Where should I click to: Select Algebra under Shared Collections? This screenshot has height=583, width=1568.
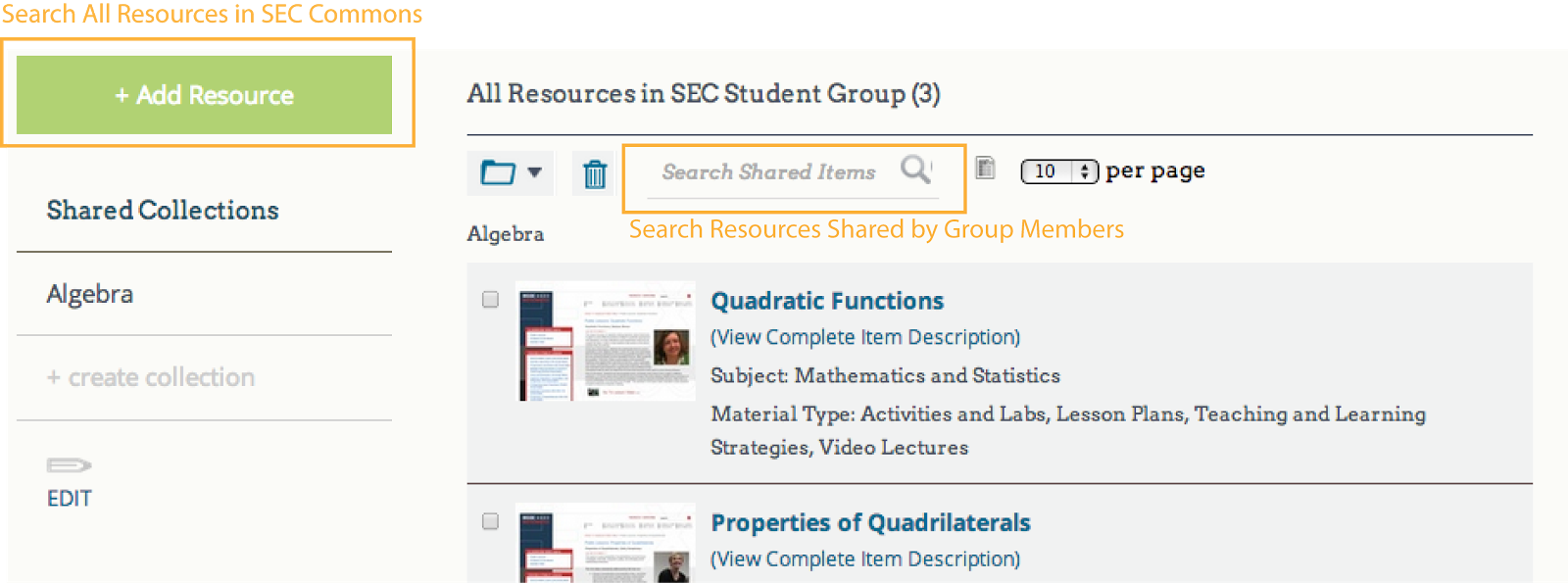[90, 294]
